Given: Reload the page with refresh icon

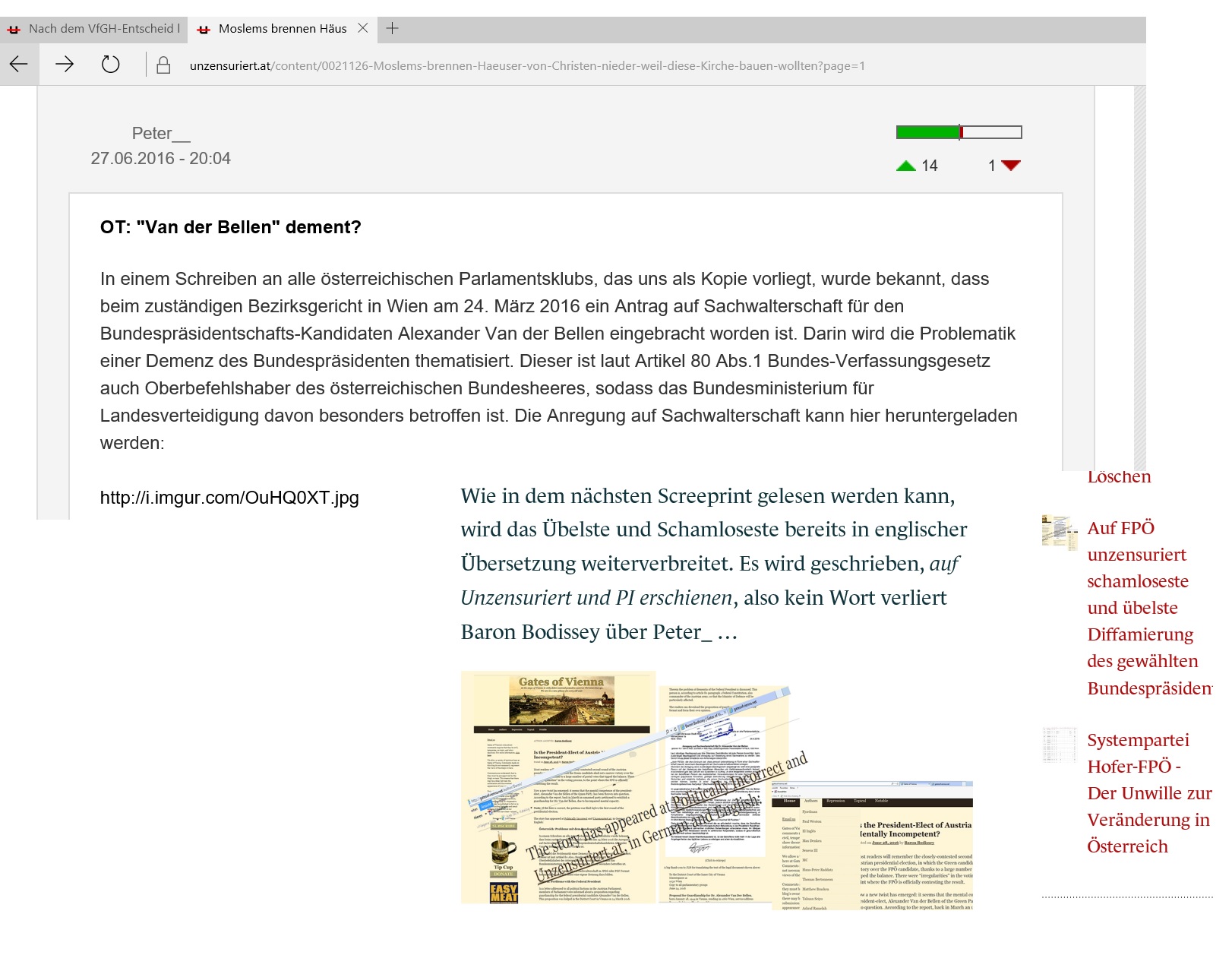Looking at the screenshot, I should point(111,65).
